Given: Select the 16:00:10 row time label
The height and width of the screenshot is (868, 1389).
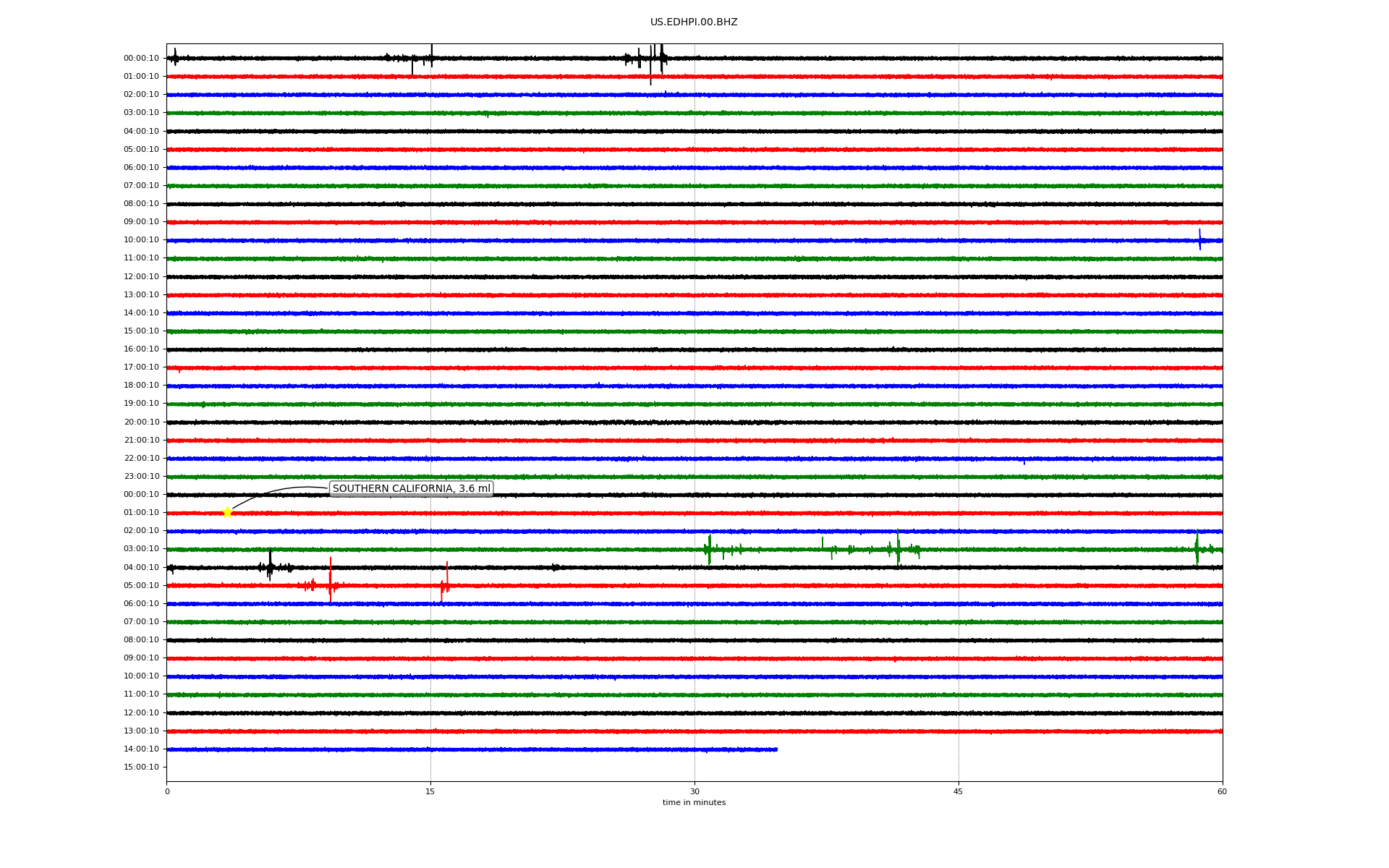Looking at the screenshot, I should tap(141, 349).
